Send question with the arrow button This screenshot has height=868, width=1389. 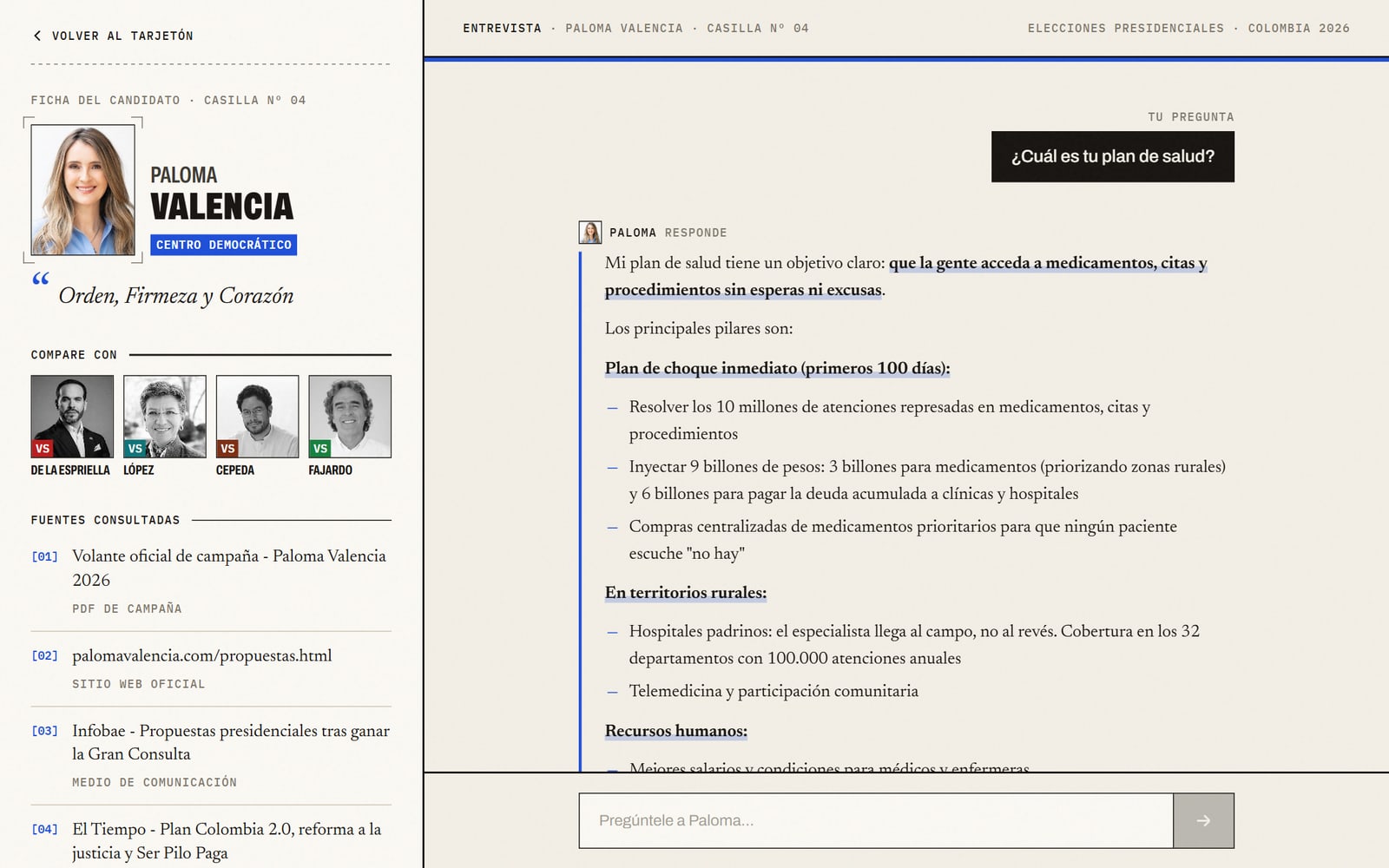(x=1203, y=820)
